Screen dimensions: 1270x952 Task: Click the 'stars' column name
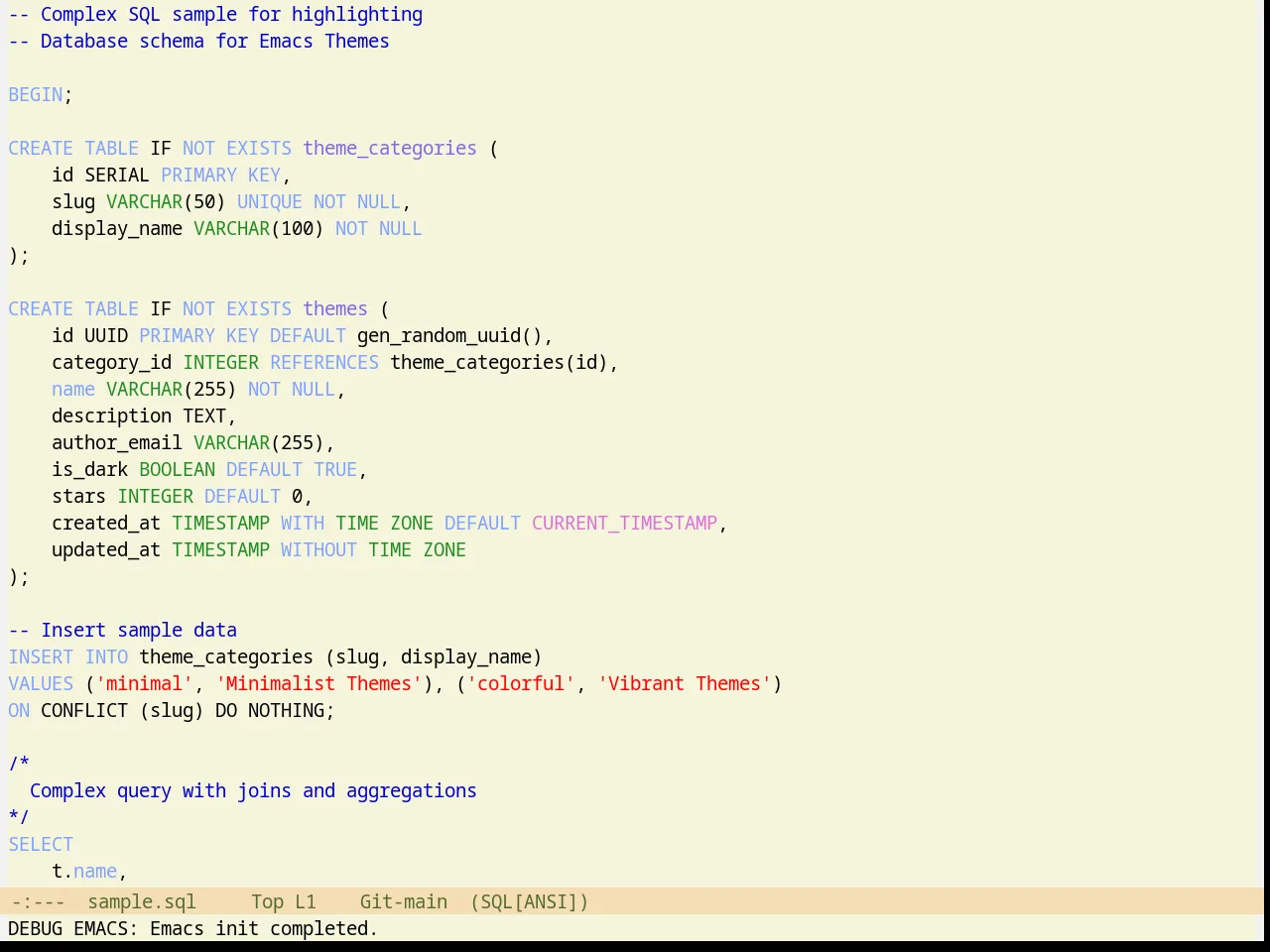click(x=79, y=496)
